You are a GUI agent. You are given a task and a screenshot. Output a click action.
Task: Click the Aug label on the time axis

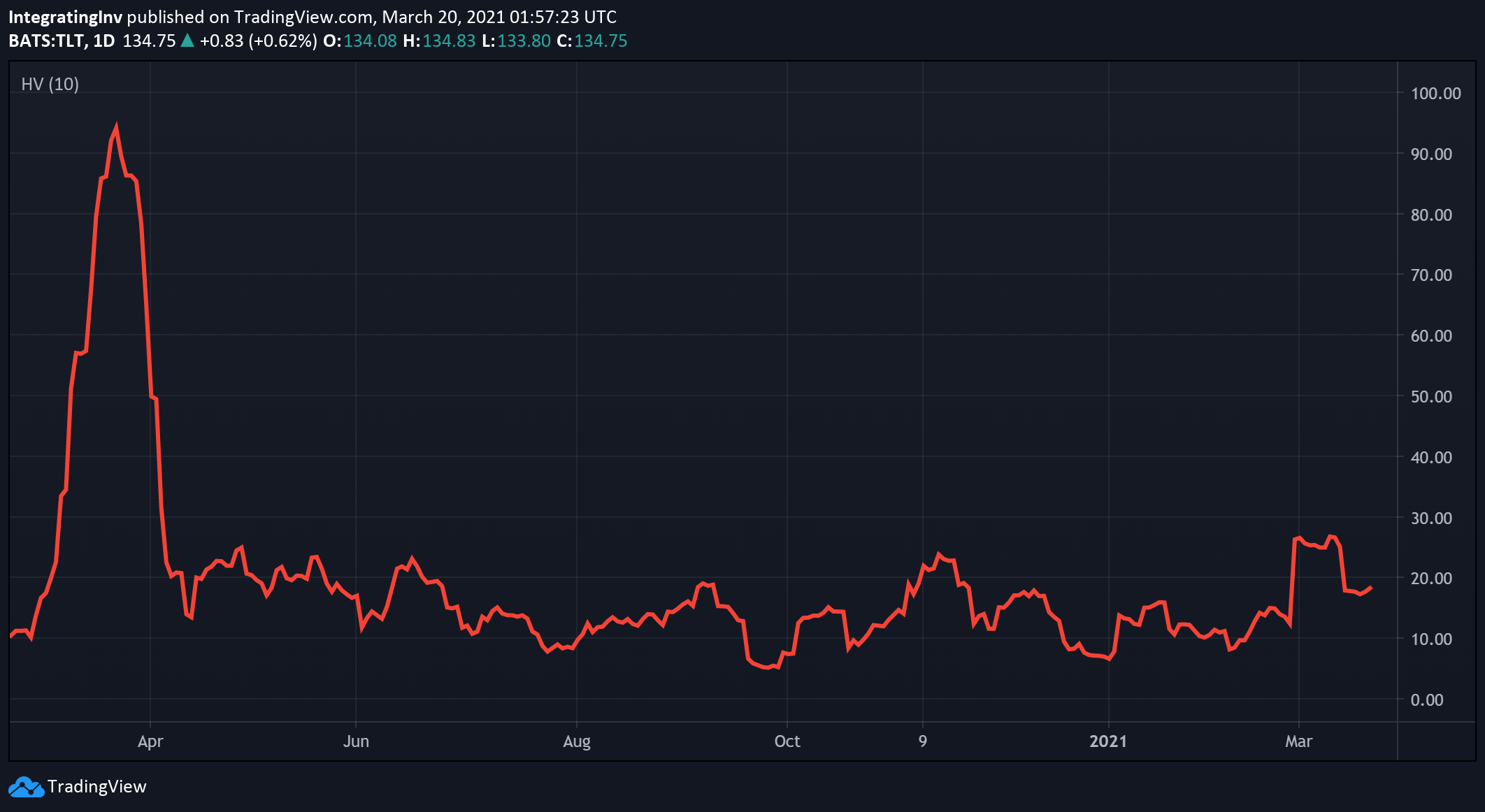click(x=577, y=741)
